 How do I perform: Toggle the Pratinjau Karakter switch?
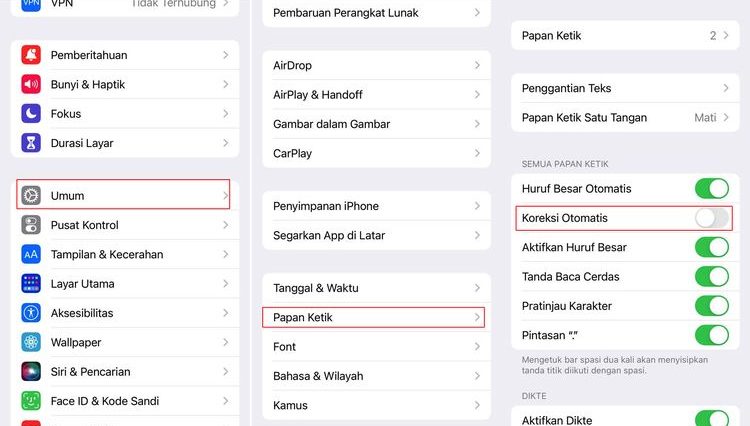coord(711,306)
